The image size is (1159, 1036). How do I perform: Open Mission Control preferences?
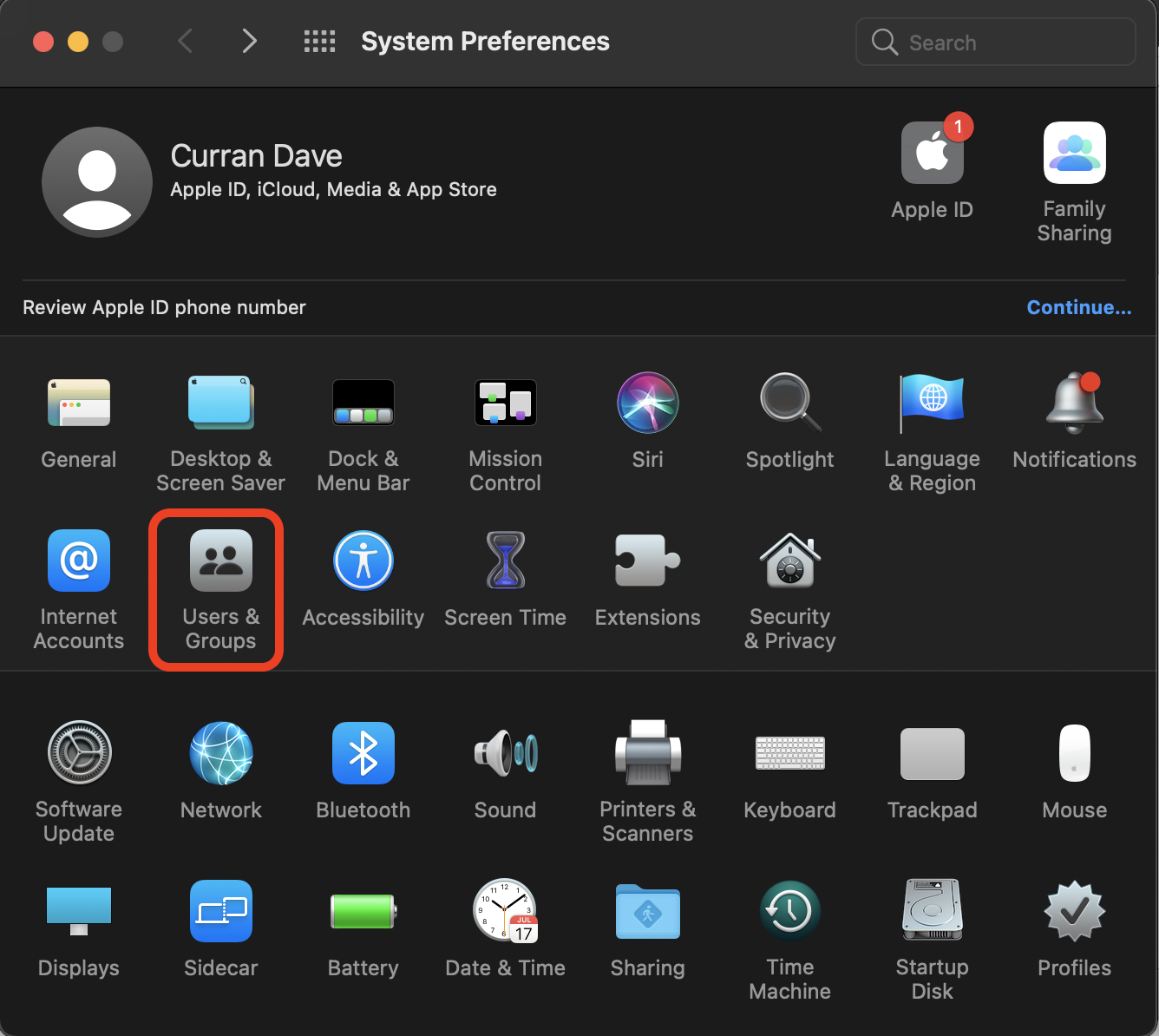[505, 403]
